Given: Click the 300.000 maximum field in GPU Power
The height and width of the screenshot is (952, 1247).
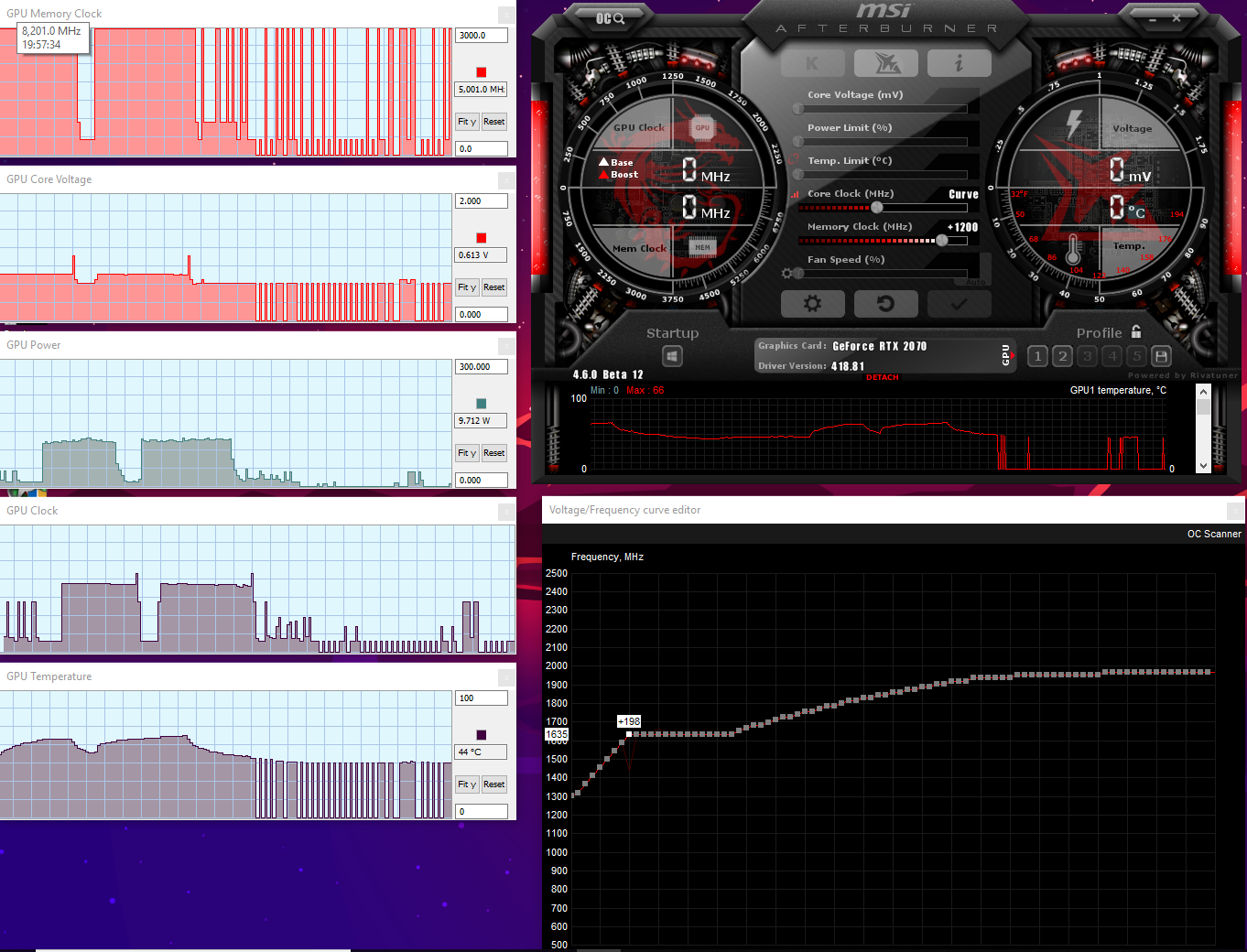Looking at the screenshot, I should (482, 366).
